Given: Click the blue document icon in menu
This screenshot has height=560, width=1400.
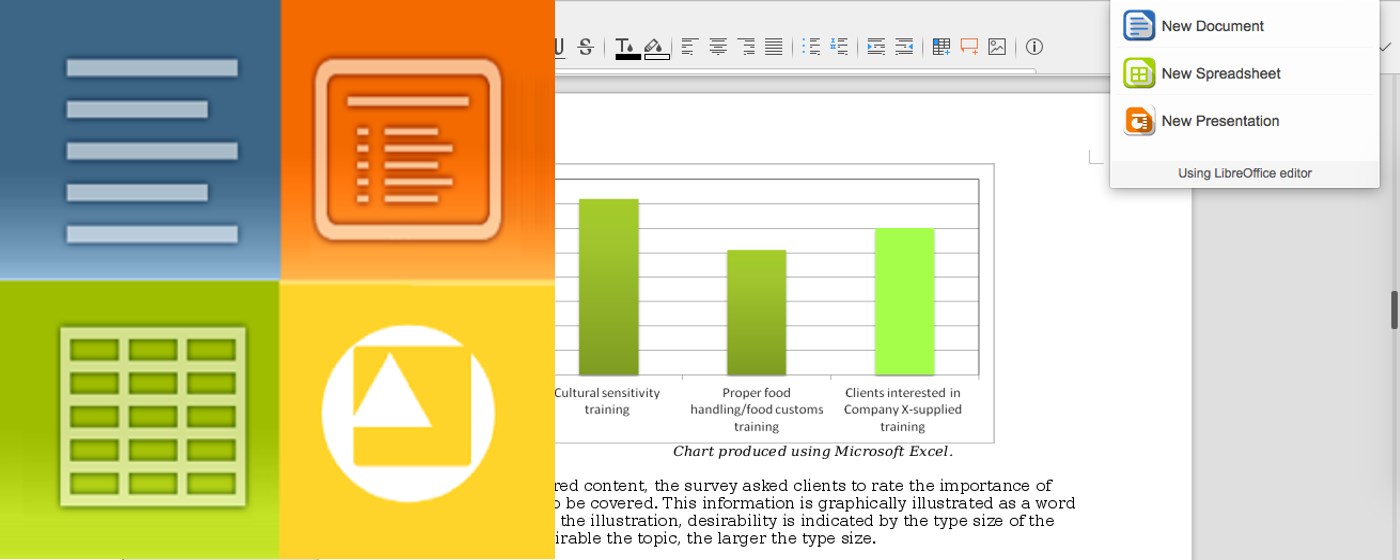Looking at the screenshot, I should coord(1139,25).
